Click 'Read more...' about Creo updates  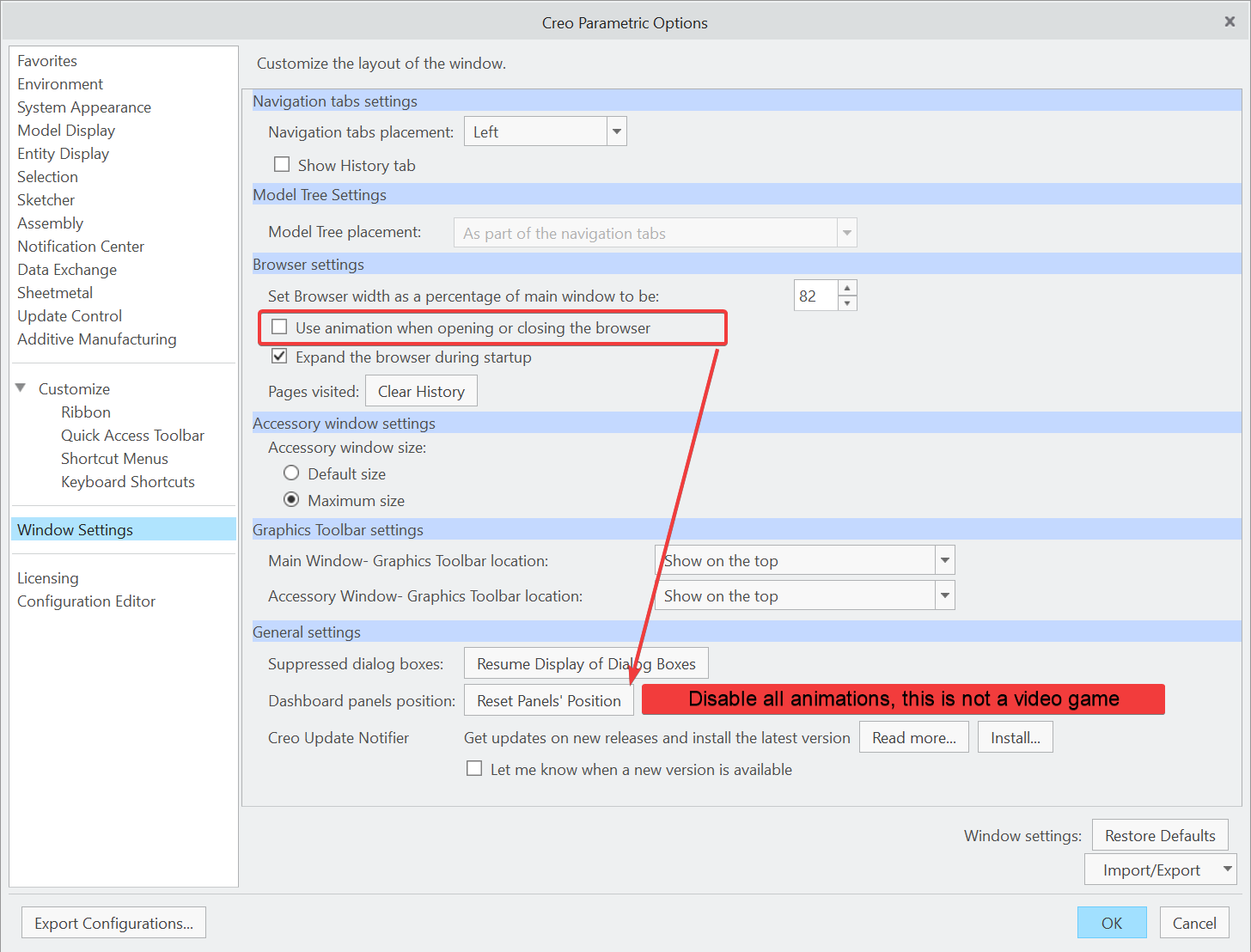[913, 736]
